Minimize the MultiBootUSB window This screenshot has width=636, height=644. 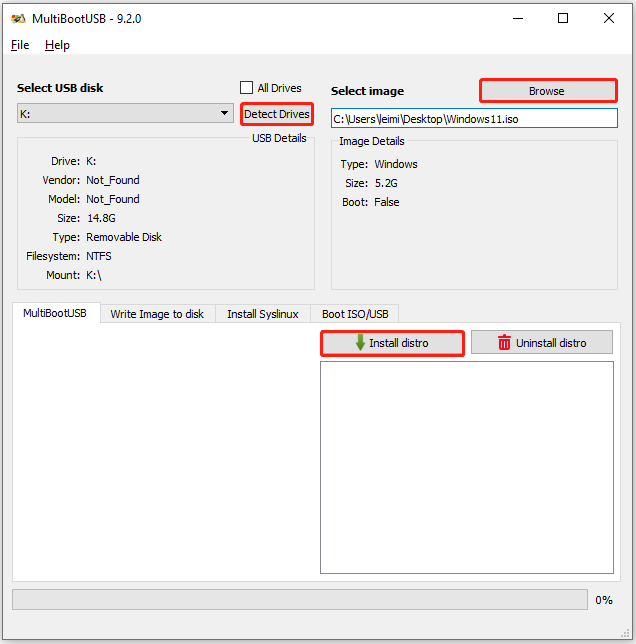[x=518, y=18]
